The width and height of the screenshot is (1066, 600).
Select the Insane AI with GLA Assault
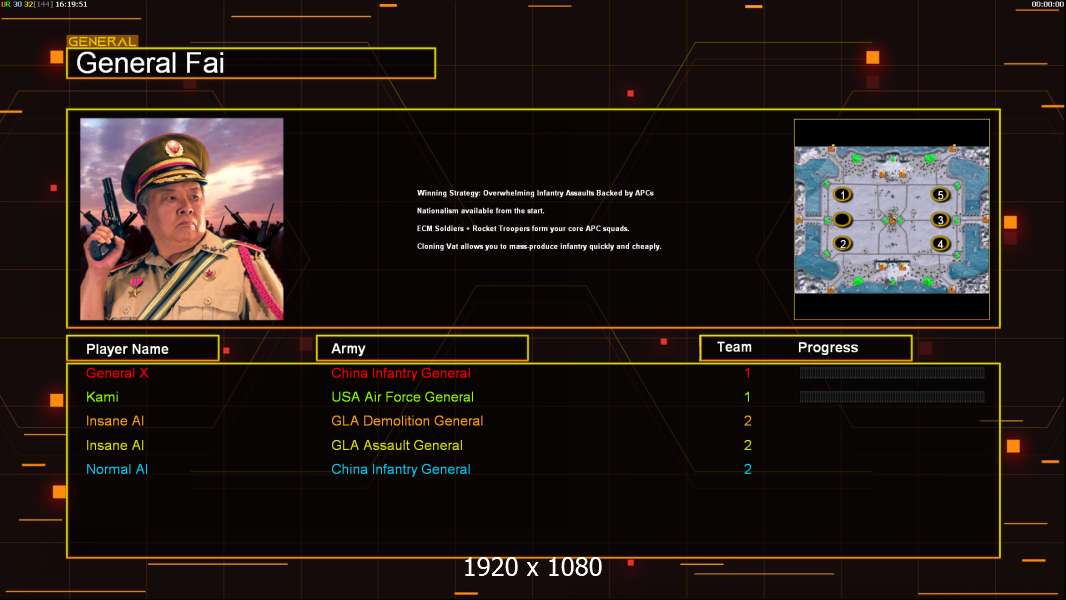coord(115,446)
